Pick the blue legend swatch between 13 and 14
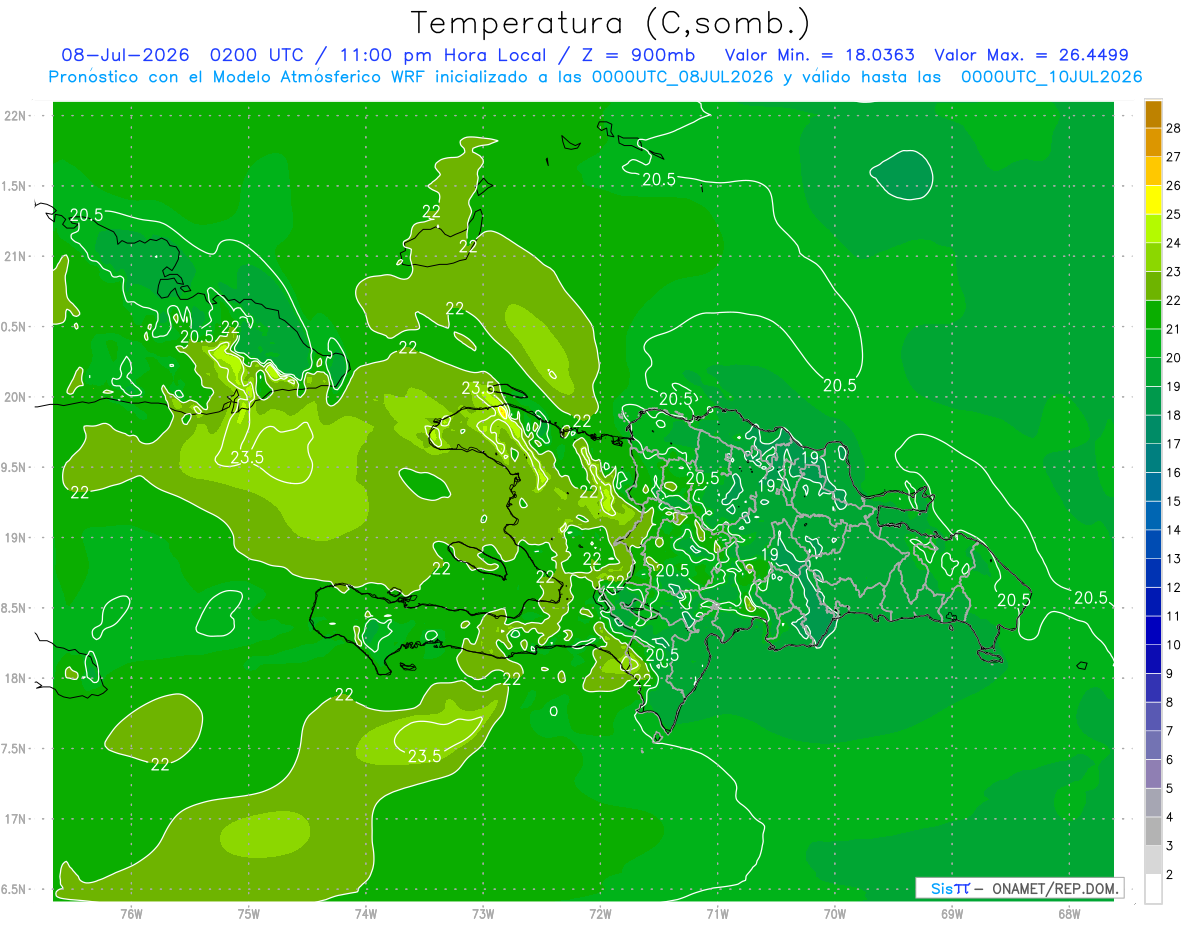Screen dimensions: 1200x927 (x=1153, y=544)
